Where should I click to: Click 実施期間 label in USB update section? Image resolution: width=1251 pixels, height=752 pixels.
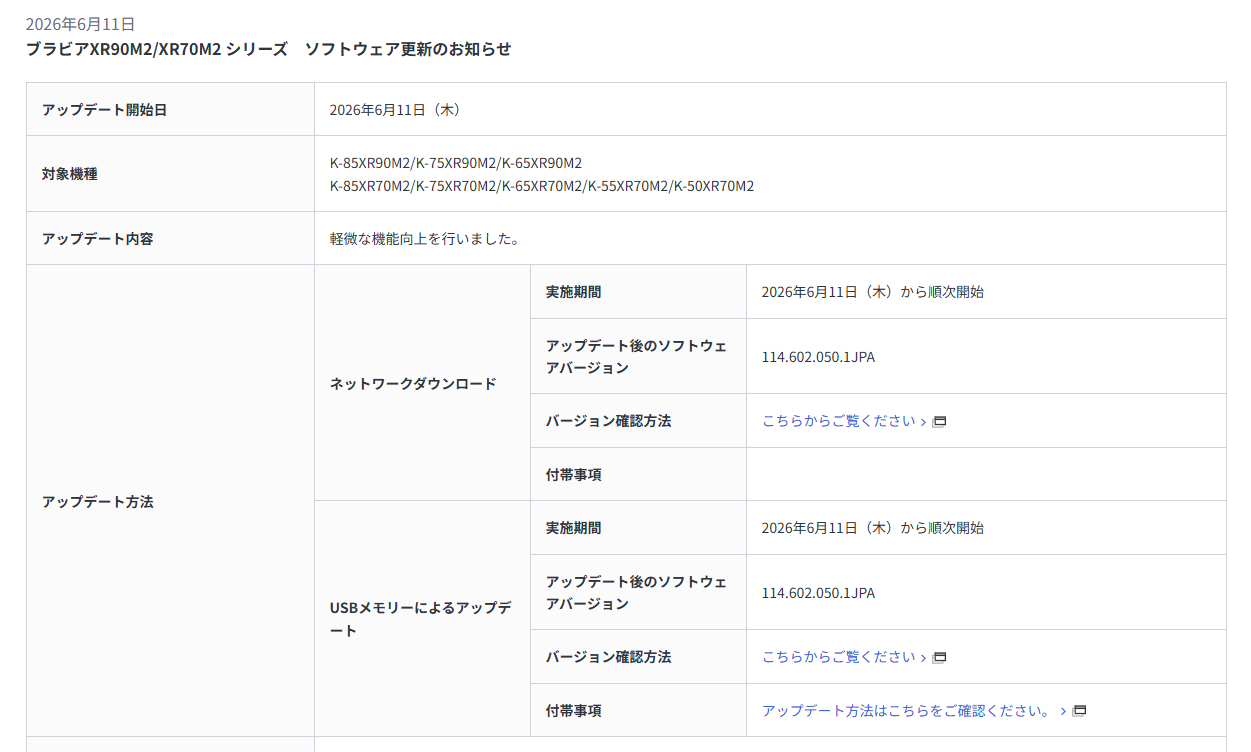point(574,528)
